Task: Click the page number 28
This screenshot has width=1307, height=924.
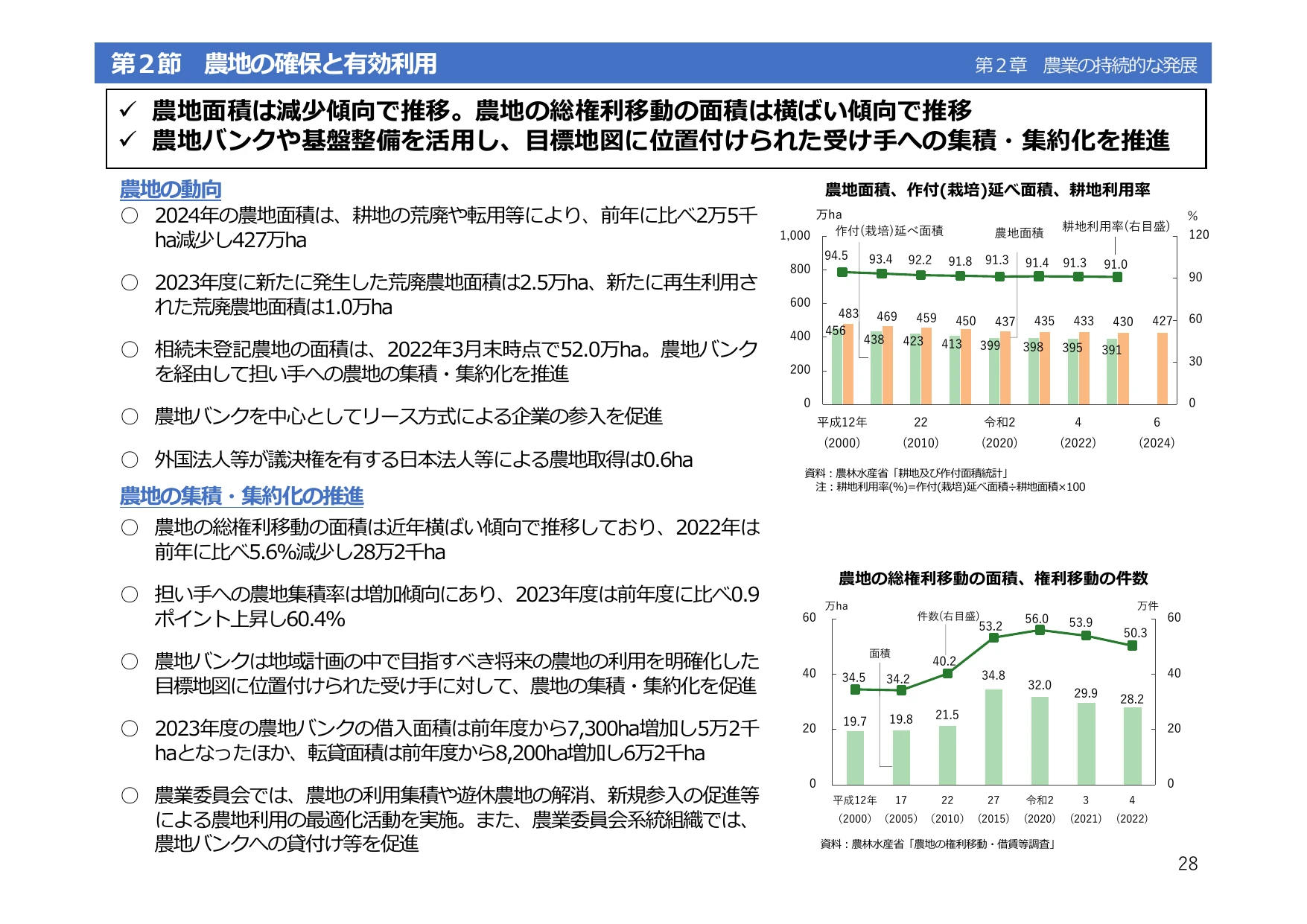Action: click(1188, 864)
